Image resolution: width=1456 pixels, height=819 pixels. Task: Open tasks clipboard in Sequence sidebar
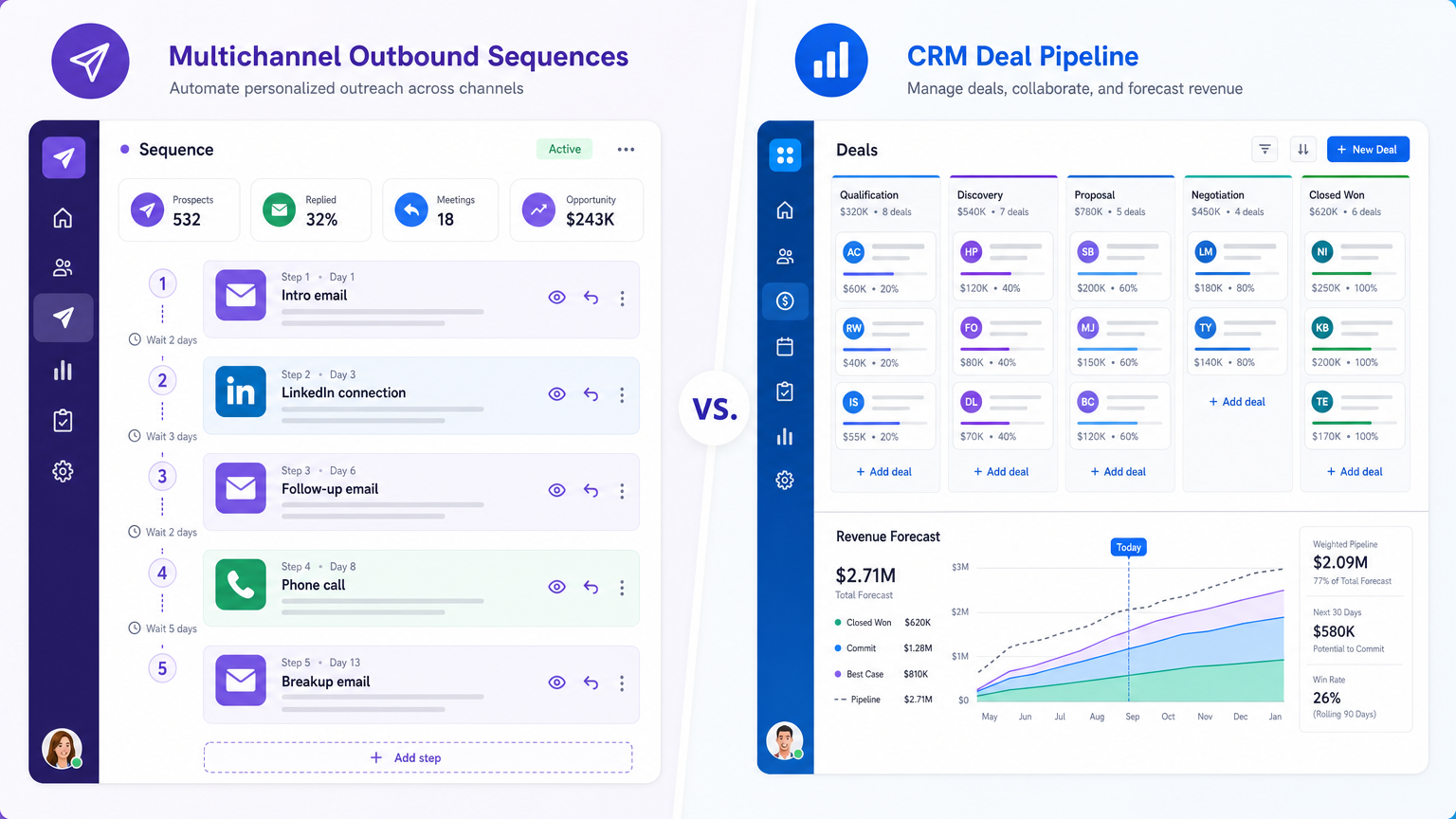[63, 420]
